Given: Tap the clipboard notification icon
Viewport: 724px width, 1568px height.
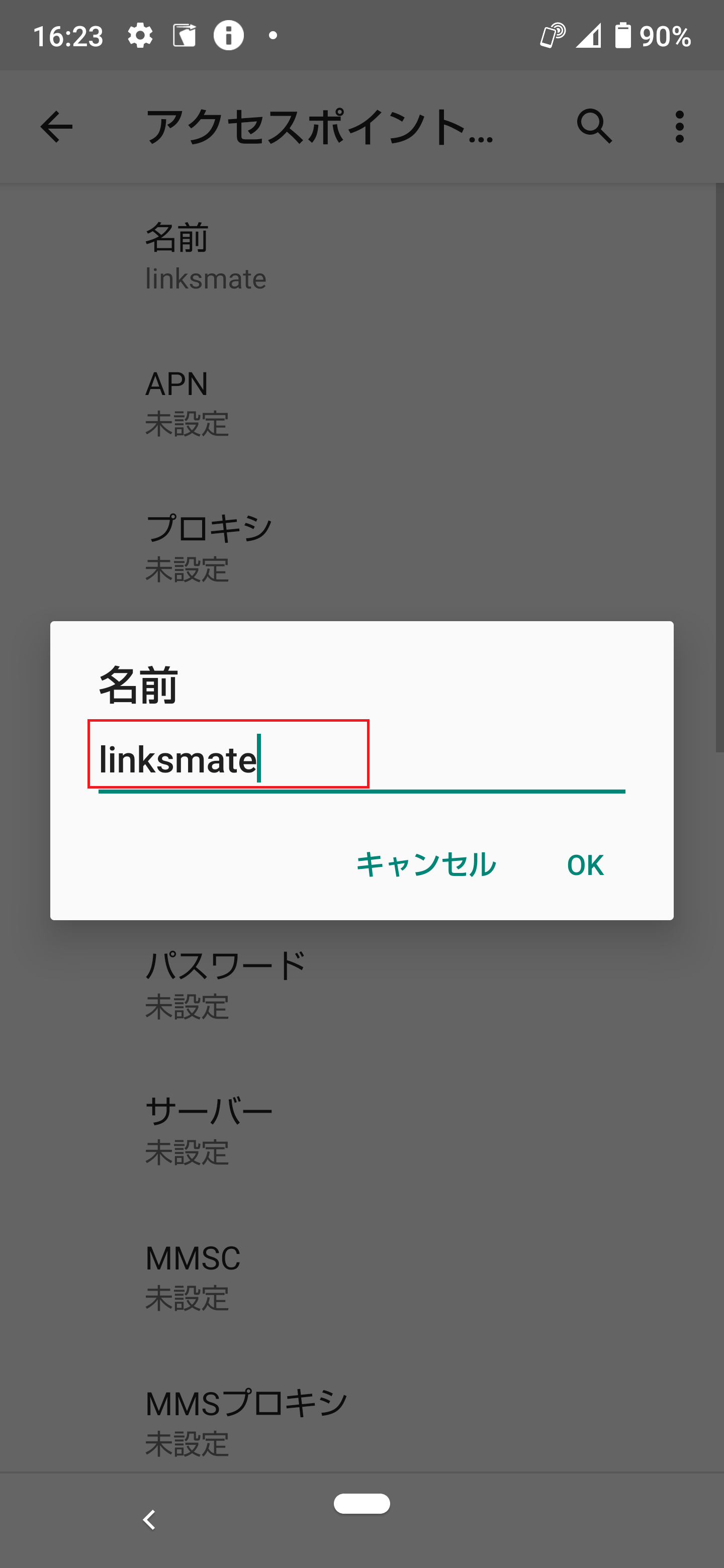Looking at the screenshot, I should 185,35.
